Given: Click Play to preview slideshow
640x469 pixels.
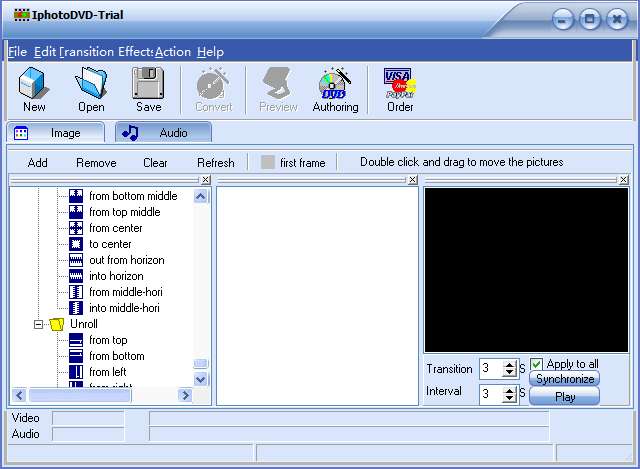Looking at the screenshot, I should pos(565,396).
